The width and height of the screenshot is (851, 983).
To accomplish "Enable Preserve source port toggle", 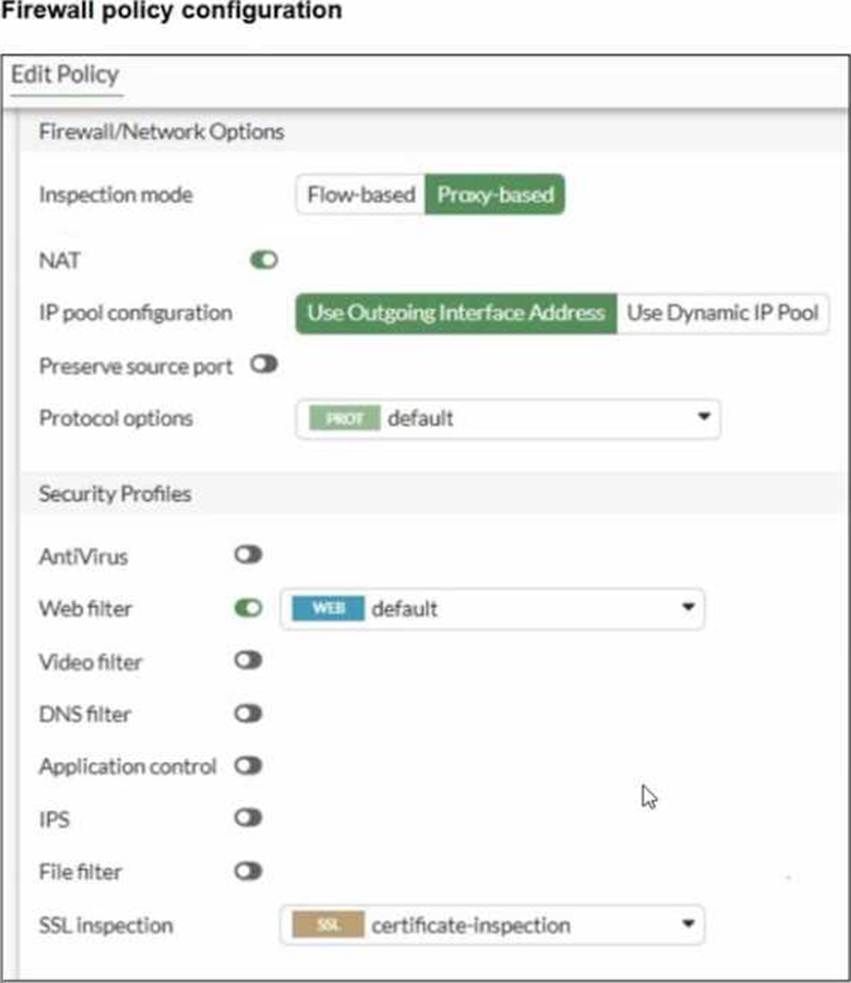I will [x=264, y=364].
